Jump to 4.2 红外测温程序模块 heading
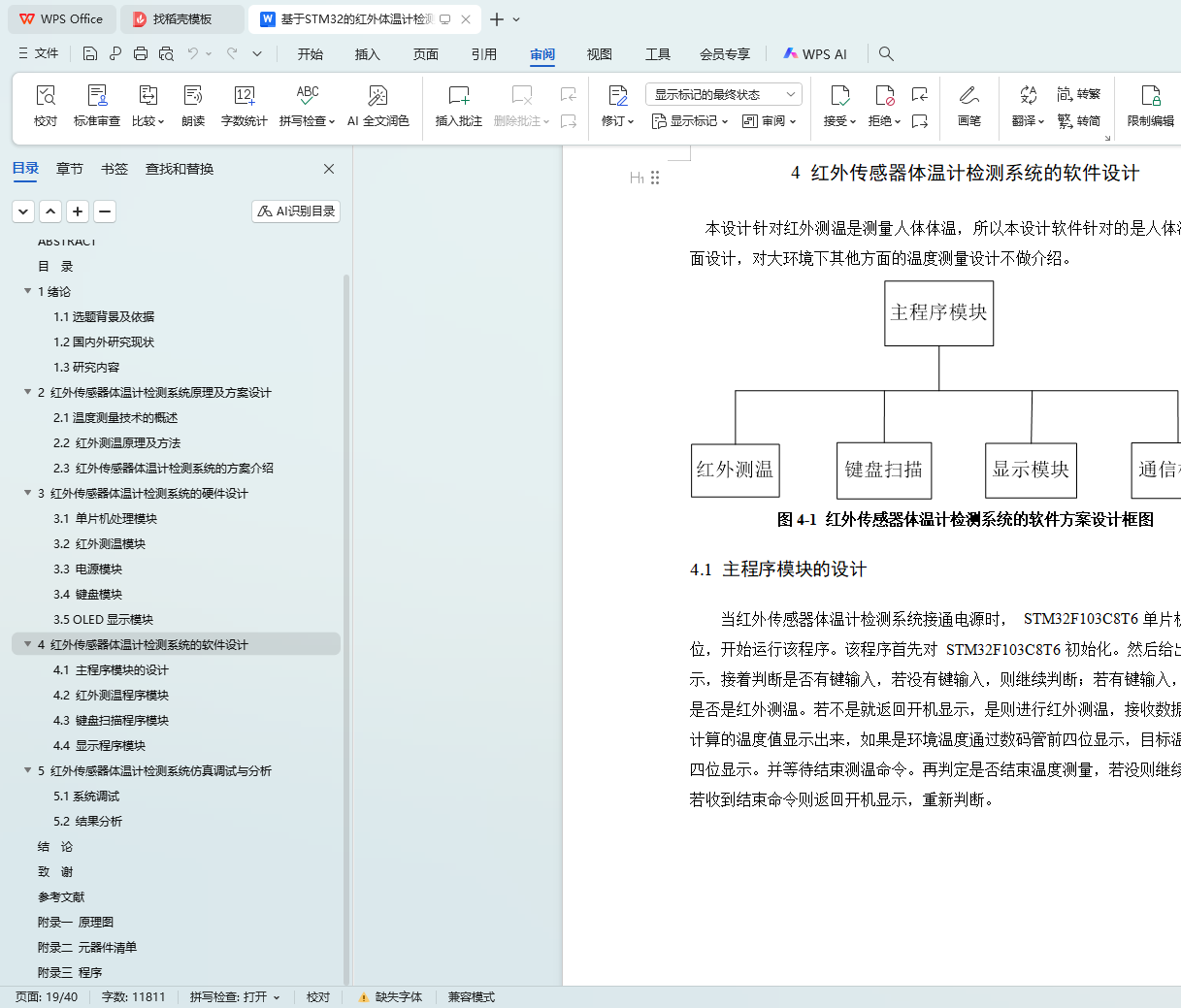The width and height of the screenshot is (1181, 1008). click(x=111, y=695)
